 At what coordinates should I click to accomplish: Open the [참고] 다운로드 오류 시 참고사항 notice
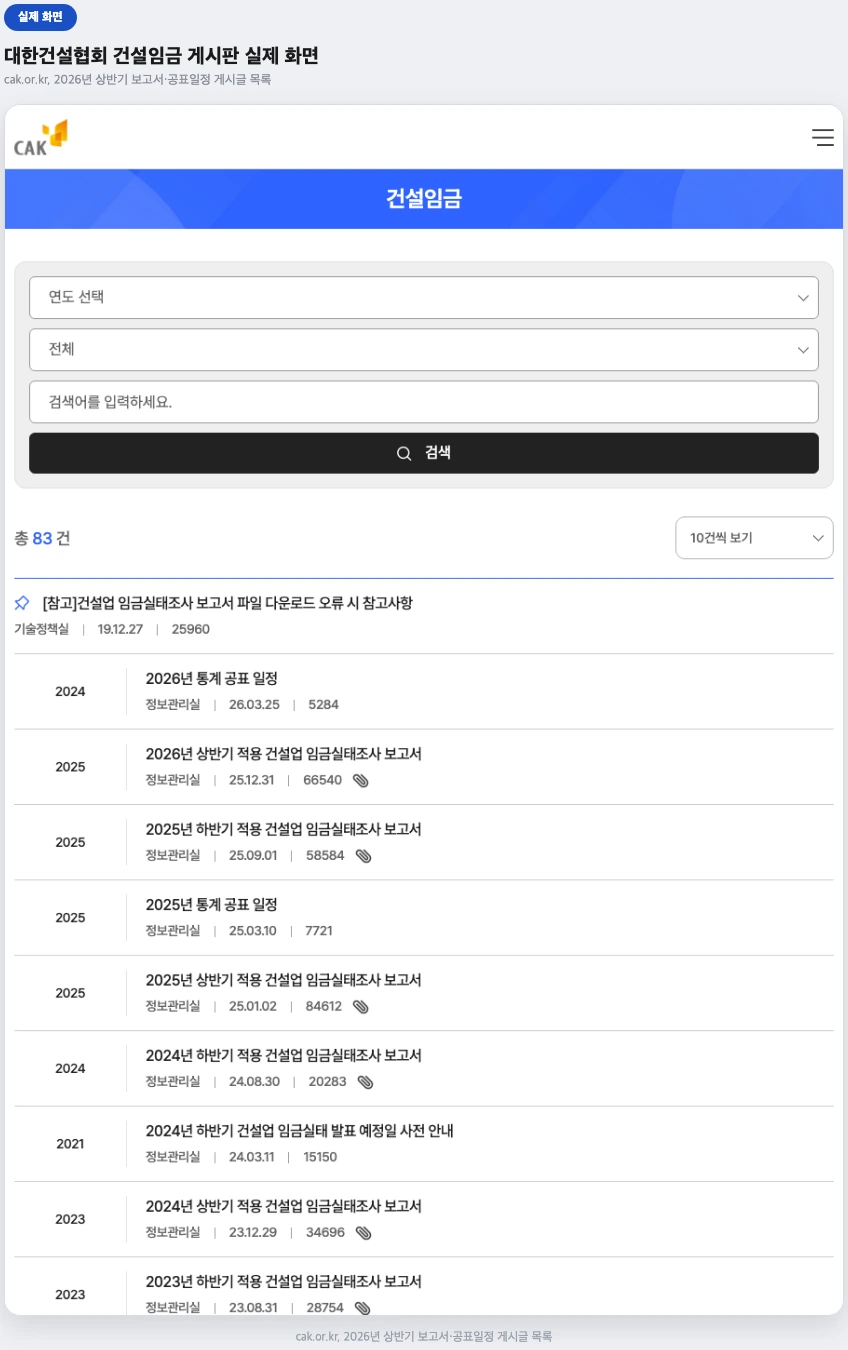coord(228,603)
